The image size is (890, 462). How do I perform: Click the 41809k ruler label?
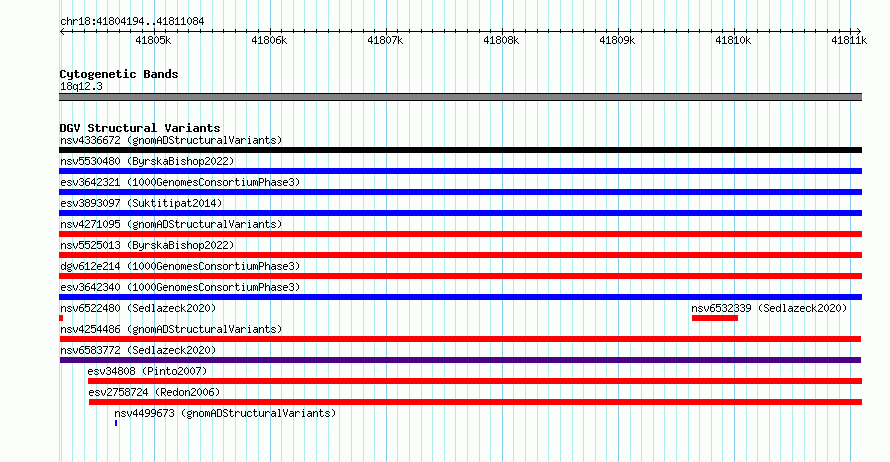coord(617,40)
